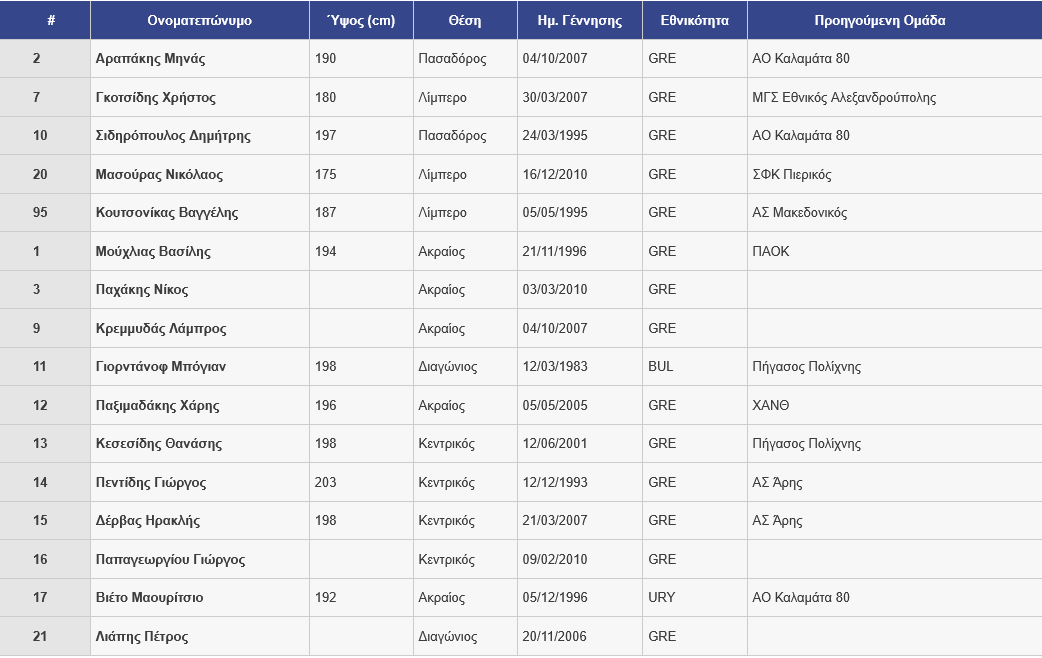Click the Θέση column header
Viewport: 1042px width, 658px height.
pyautogui.click(x=465, y=20)
